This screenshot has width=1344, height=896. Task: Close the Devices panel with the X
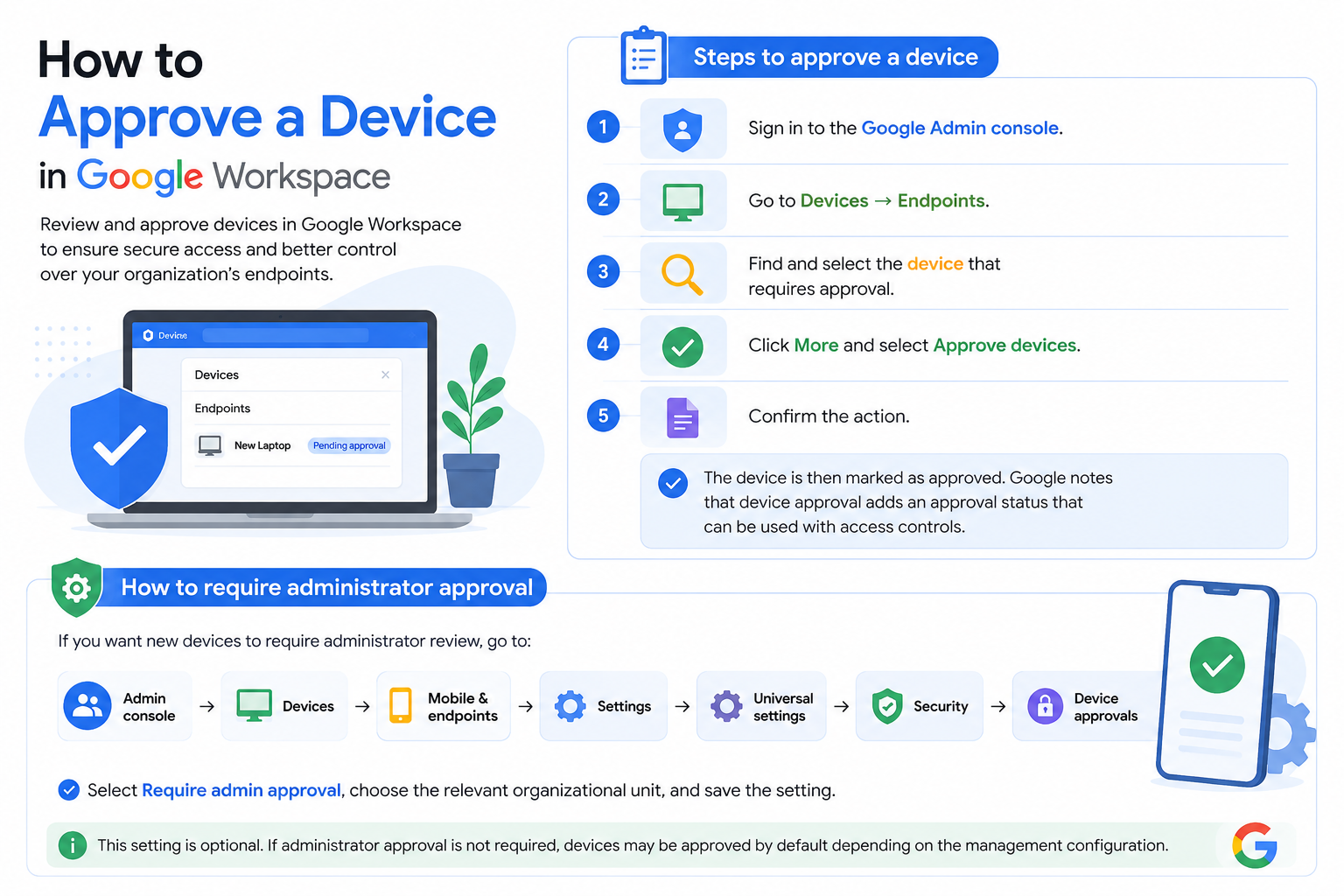[x=385, y=374]
